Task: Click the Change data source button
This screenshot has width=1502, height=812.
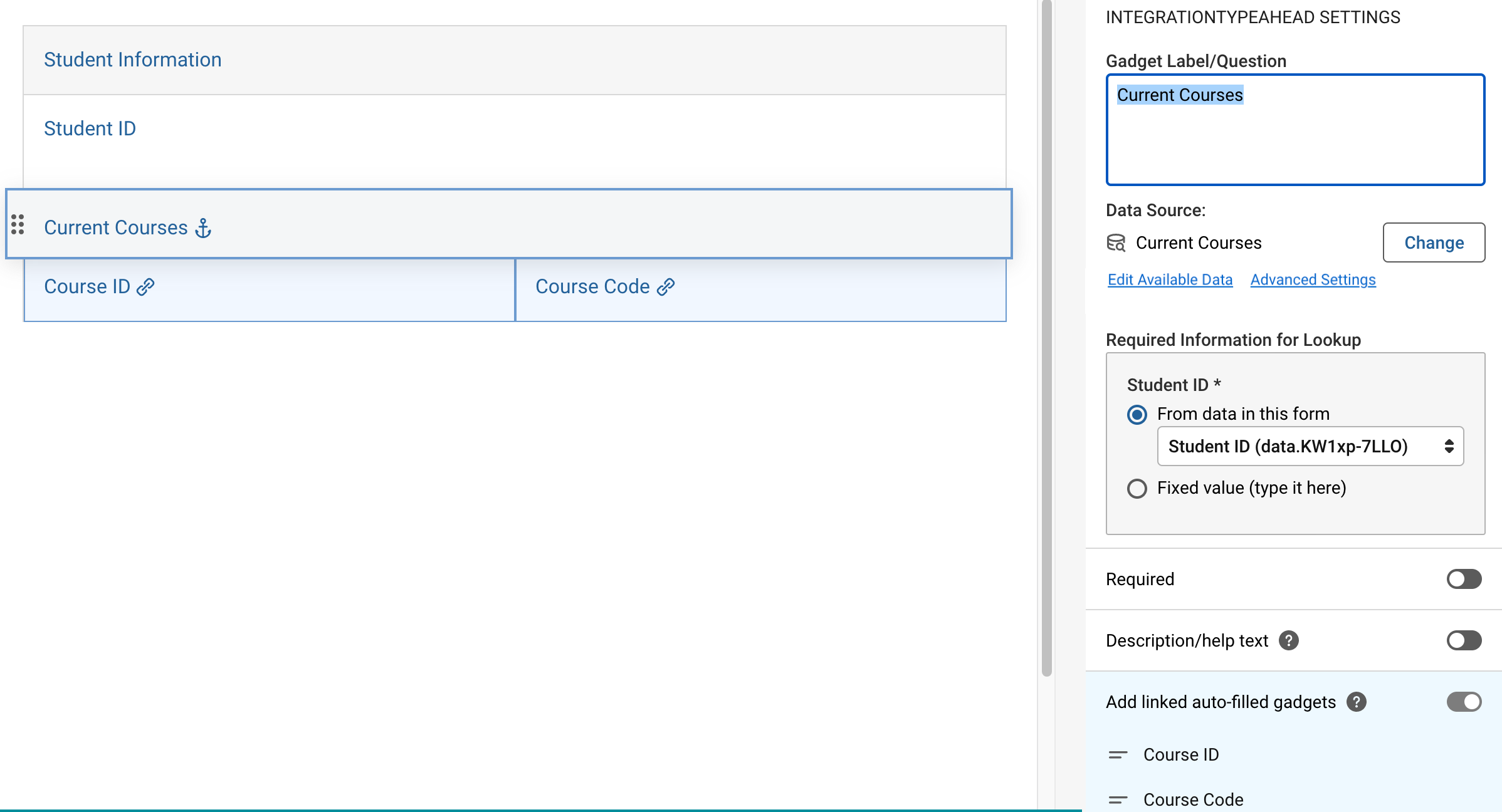Action: (1434, 242)
